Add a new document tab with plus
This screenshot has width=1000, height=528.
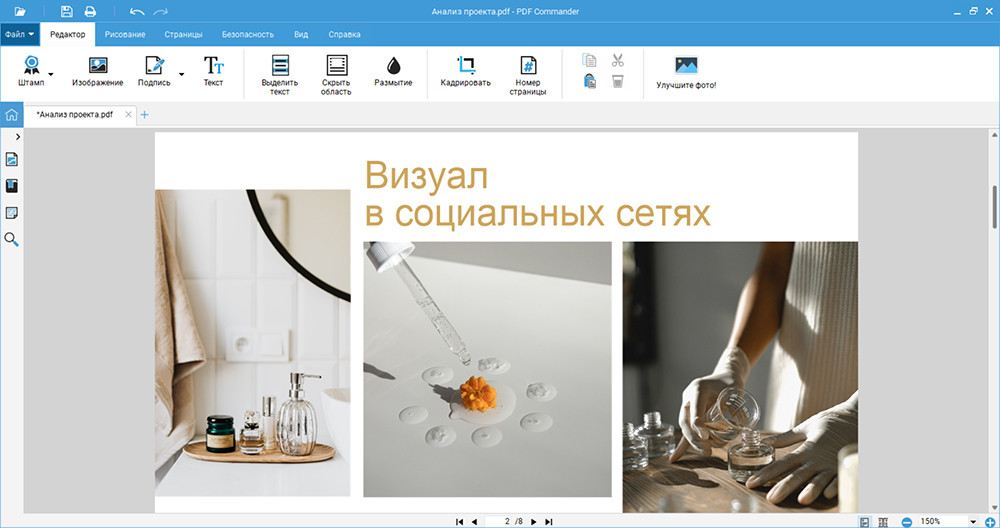pyautogui.click(x=144, y=115)
